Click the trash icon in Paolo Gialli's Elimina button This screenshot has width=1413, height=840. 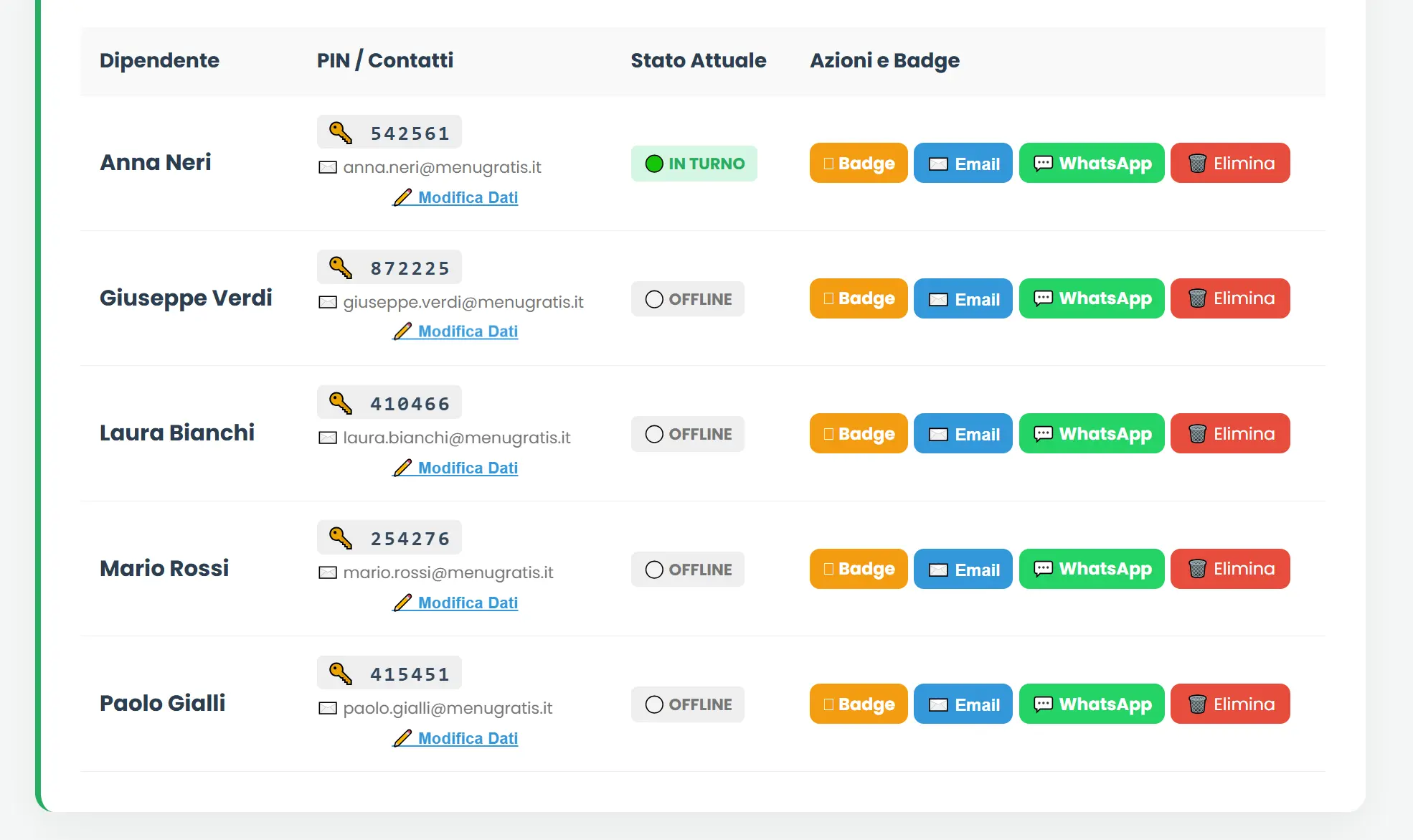click(1197, 704)
